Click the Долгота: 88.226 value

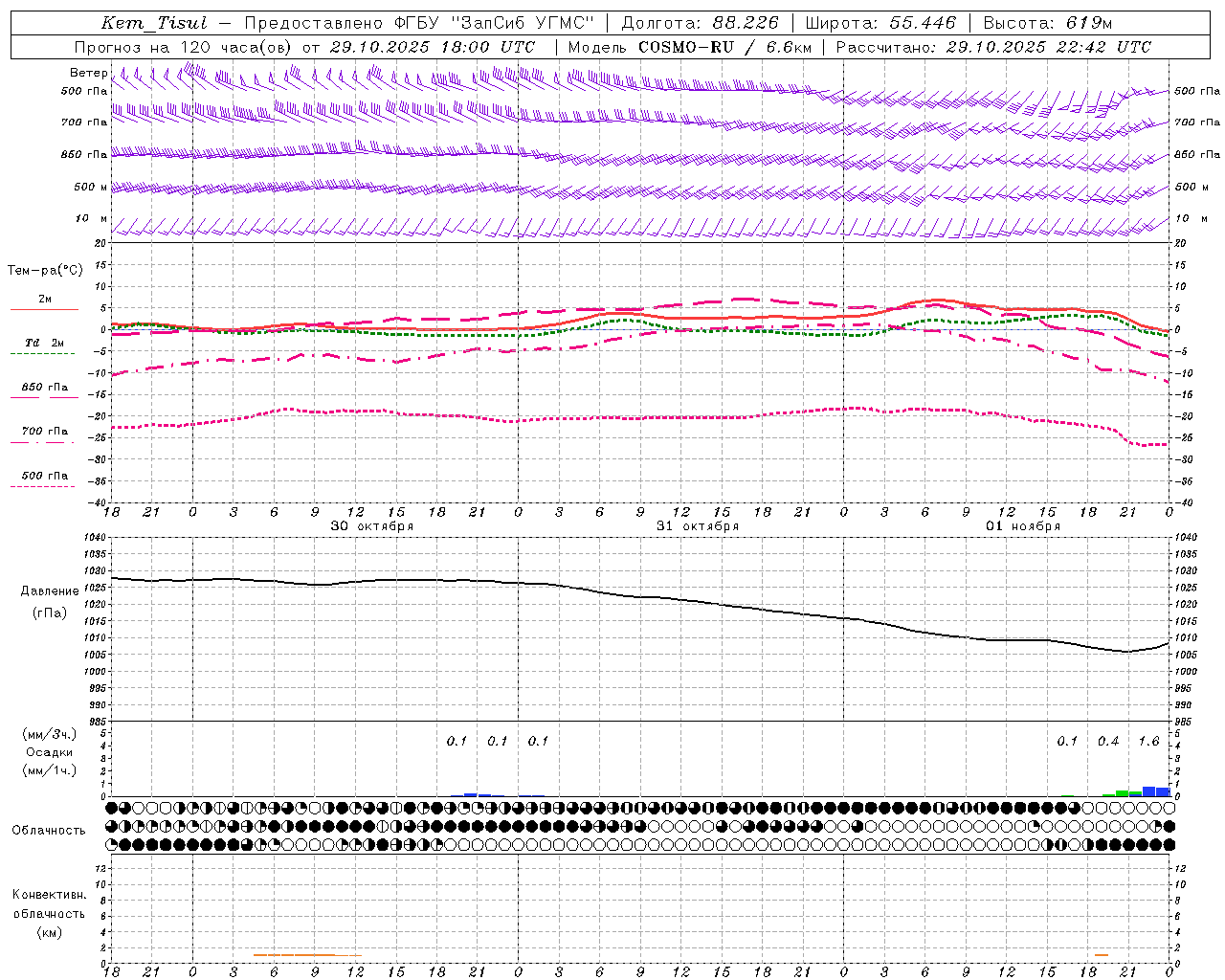coord(700,23)
